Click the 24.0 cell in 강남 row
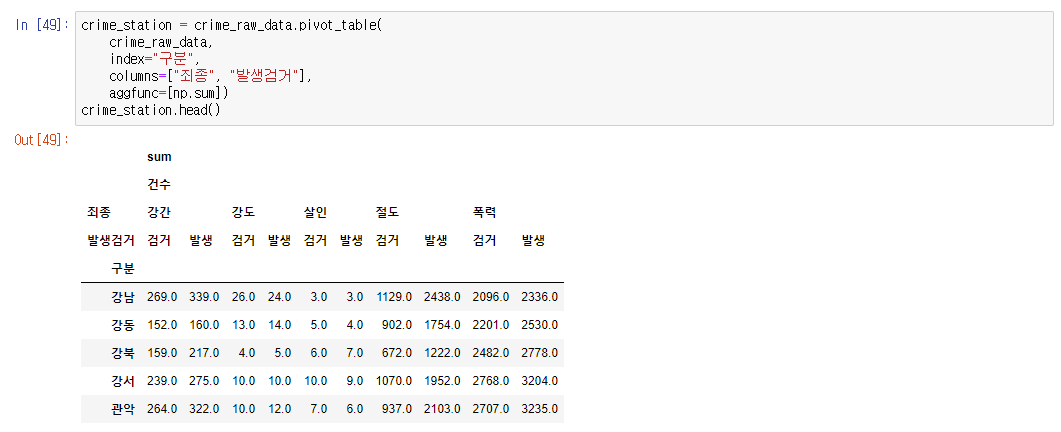The width and height of the screenshot is (1061, 432). click(x=279, y=297)
